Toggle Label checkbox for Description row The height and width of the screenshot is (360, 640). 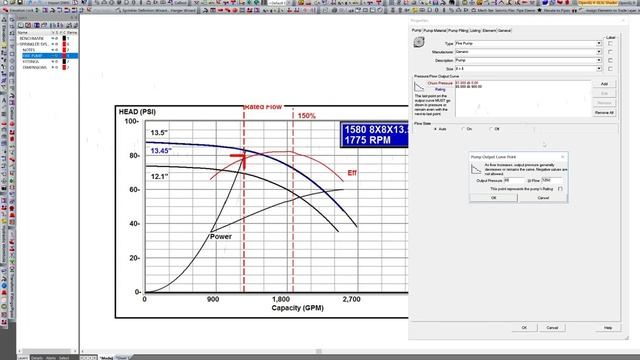(610, 60)
